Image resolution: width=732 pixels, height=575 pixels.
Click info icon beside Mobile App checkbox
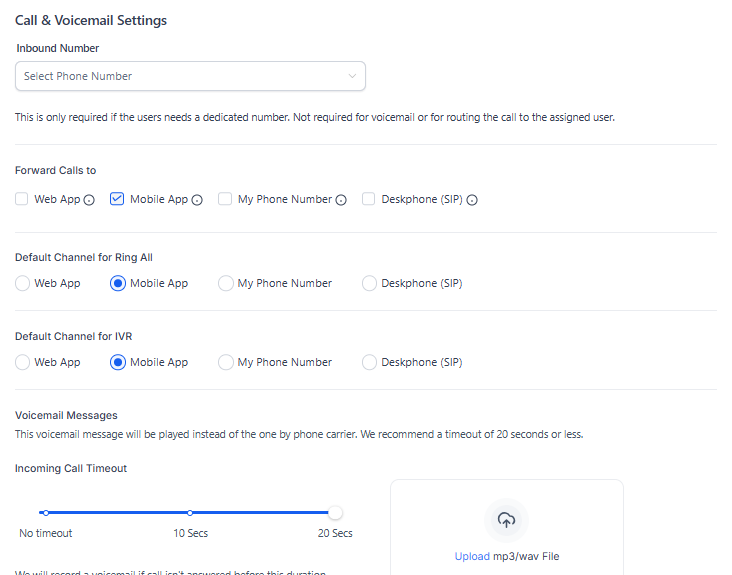click(x=197, y=200)
